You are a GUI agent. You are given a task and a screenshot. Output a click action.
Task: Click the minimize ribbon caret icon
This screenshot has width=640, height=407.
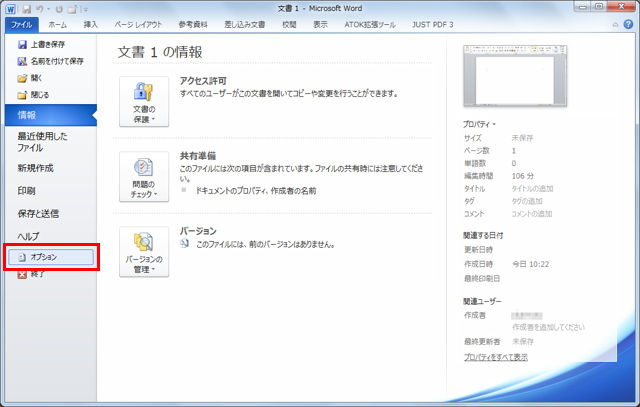(x=615, y=25)
